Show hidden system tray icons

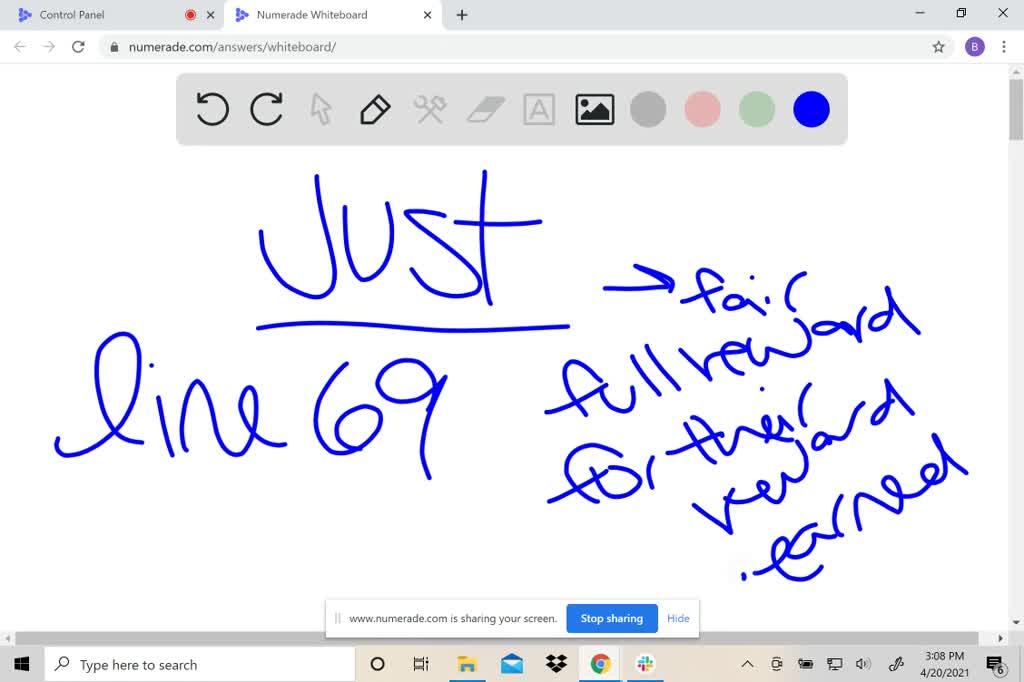[747, 664]
